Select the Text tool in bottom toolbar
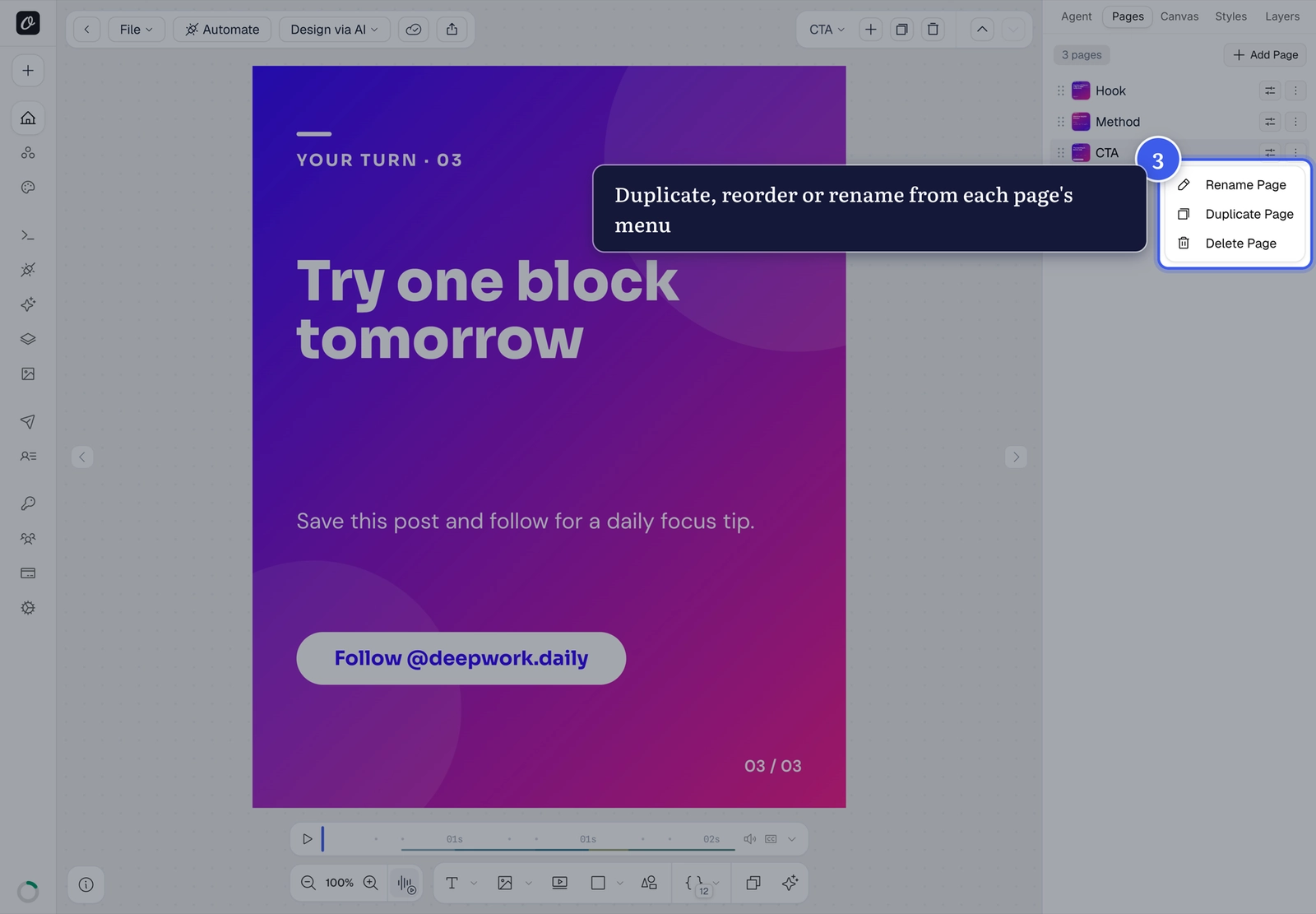1316x914 pixels. point(452,883)
